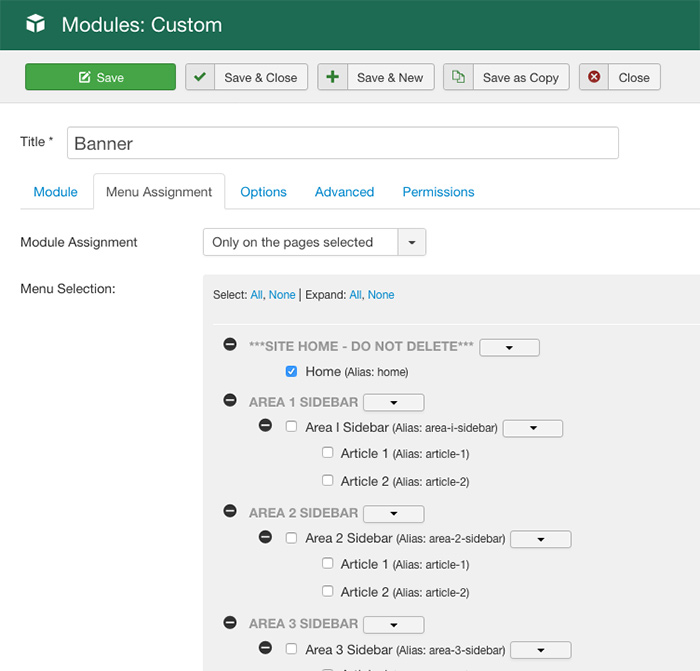Click the Joomla modules cube icon
This screenshot has width=700, height=671.
35,24
